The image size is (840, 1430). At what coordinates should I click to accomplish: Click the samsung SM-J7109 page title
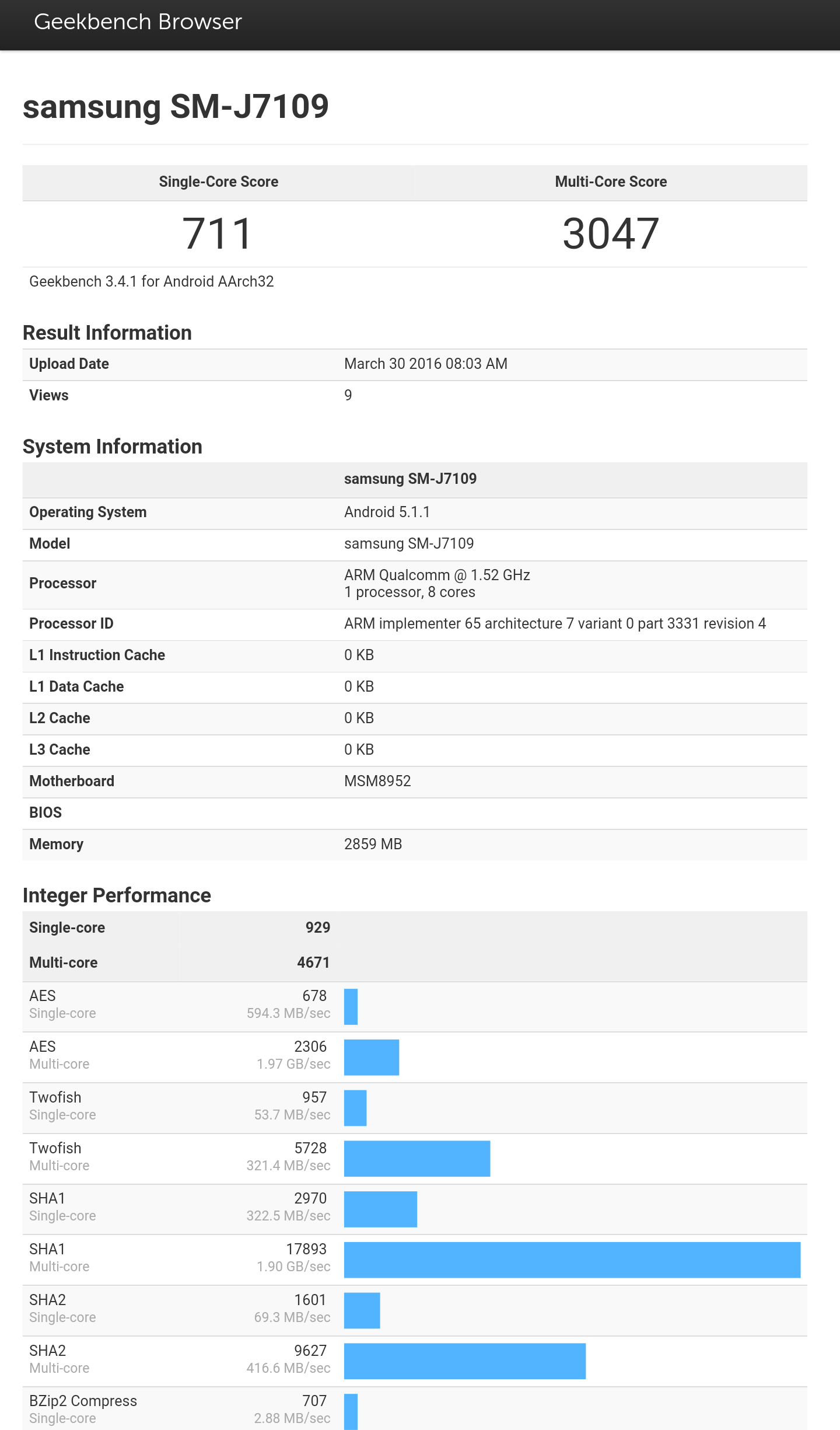click(x=176, y=106)
